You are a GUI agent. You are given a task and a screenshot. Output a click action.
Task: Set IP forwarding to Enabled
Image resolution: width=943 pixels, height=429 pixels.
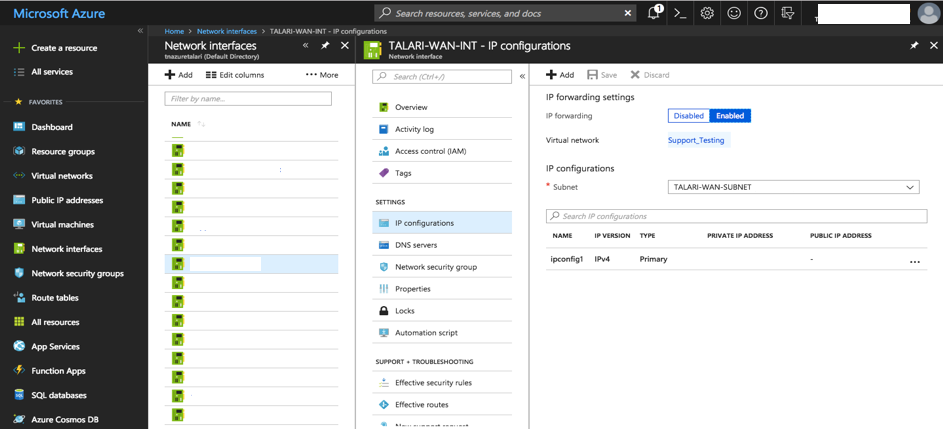click(x=730, y=116)
